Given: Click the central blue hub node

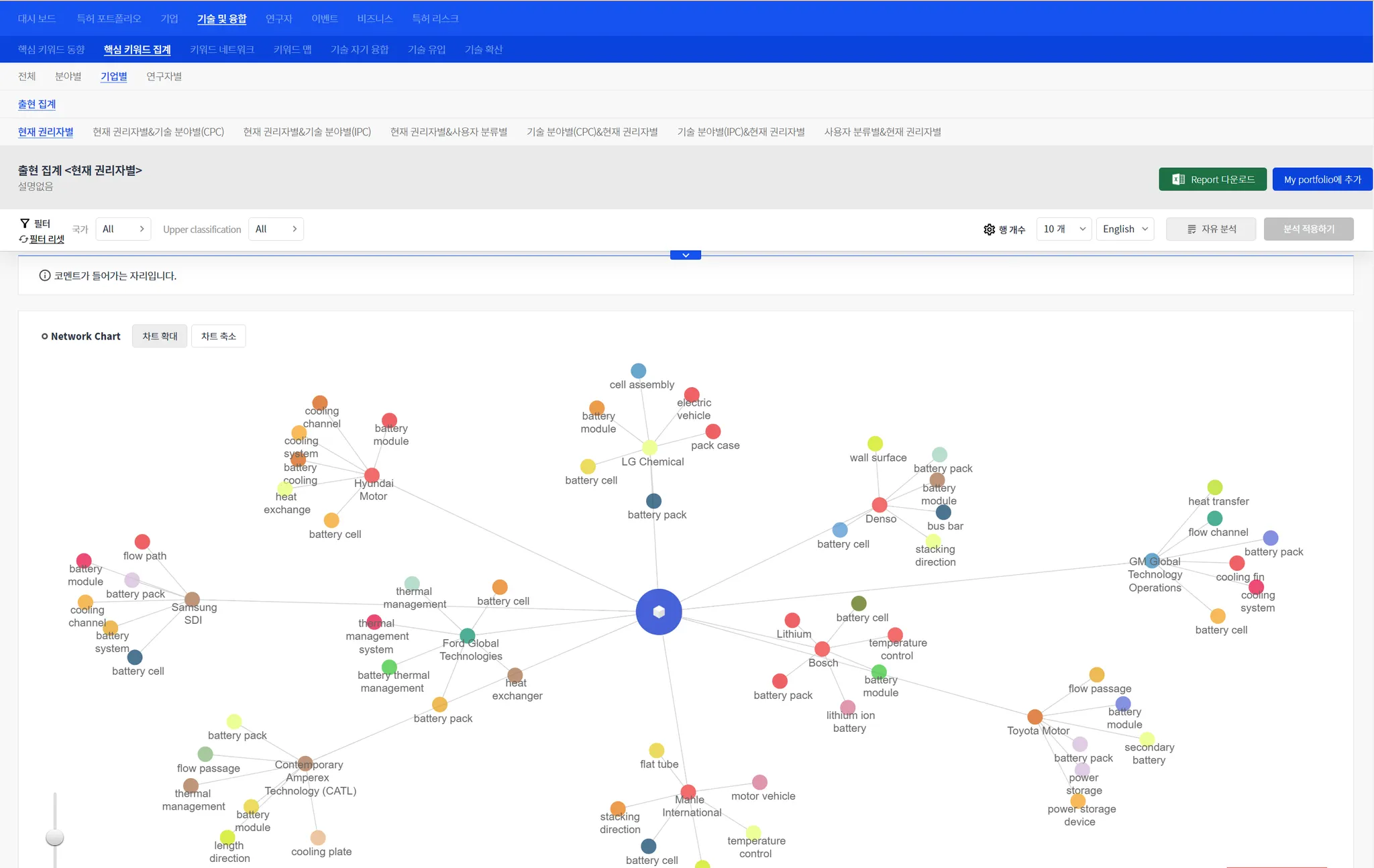Looking at the screenshot, I should [x=658, y=612].
